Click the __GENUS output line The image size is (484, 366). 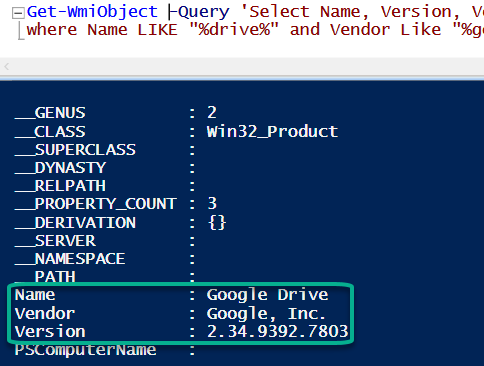[115, 113]
